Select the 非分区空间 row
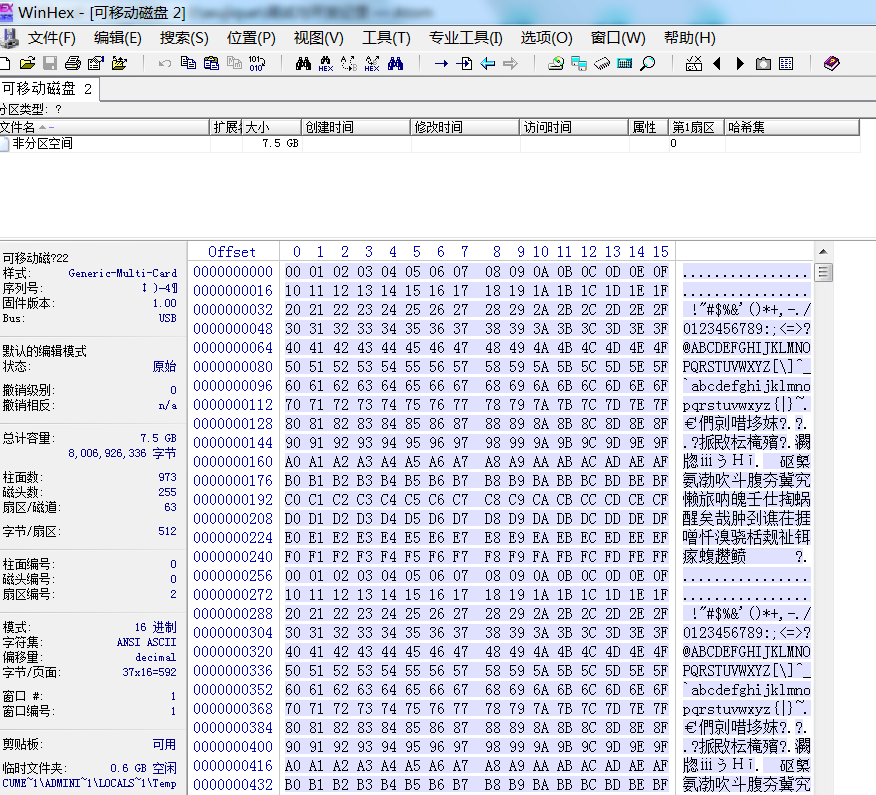 pos(429,144)
